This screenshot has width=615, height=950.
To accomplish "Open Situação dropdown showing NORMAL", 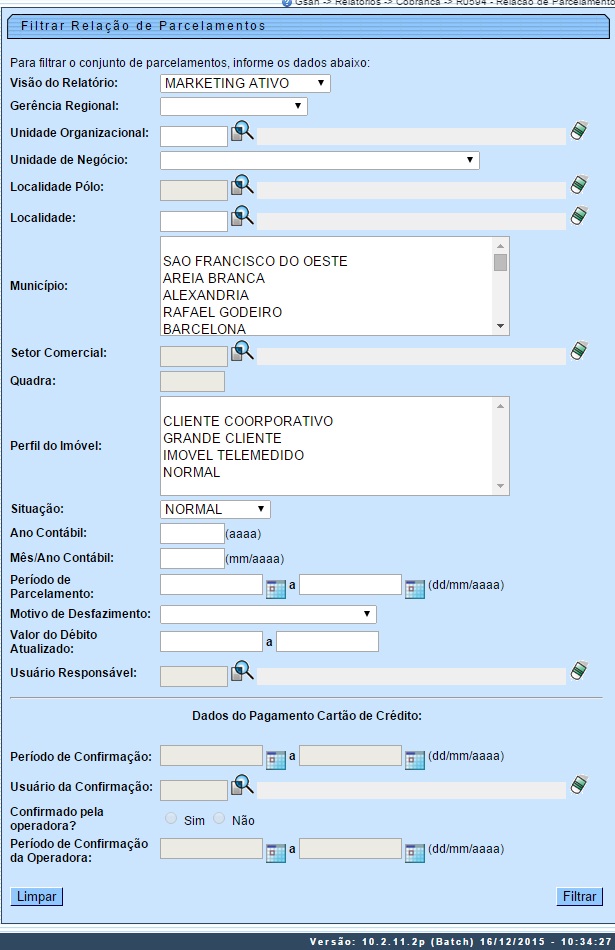I will tap(215, 509).
